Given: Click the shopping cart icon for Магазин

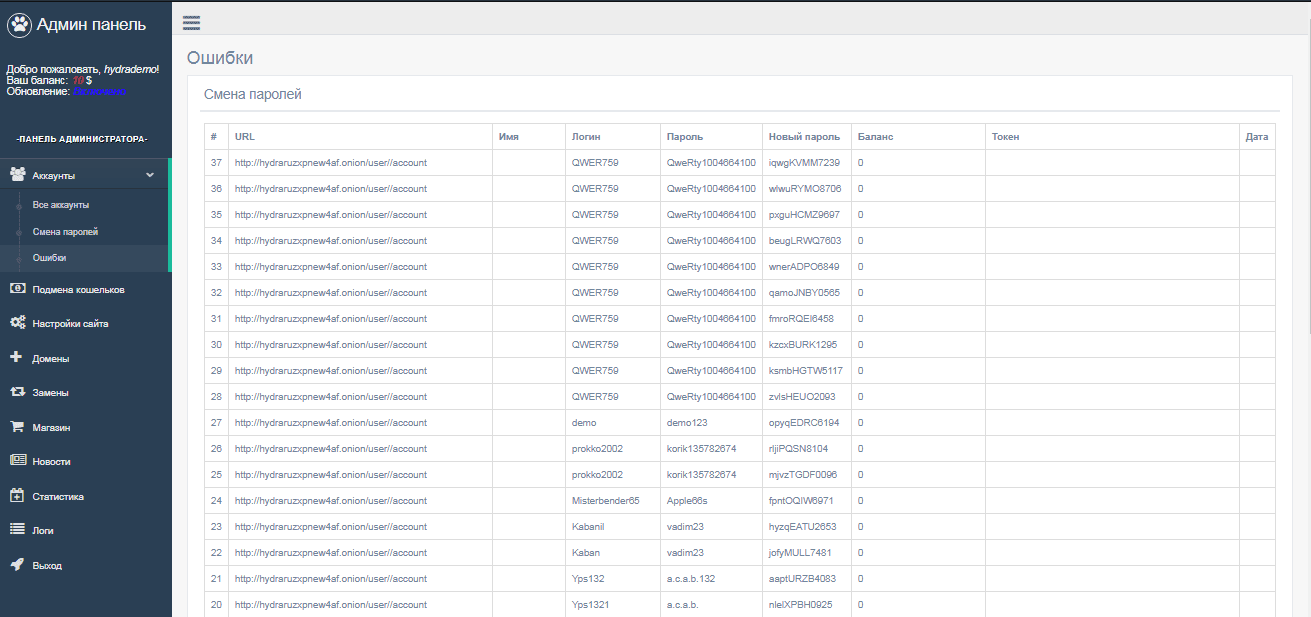Looking at the screenshot, I should [x=17, y=426].
